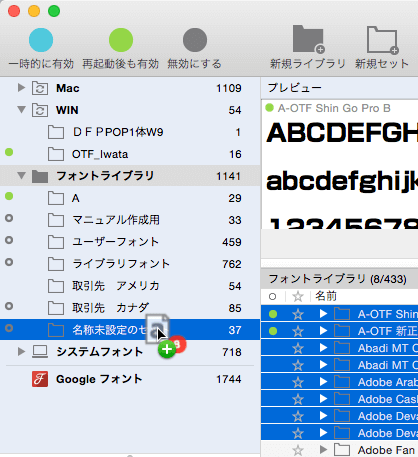418x457 pixels.
Task: Expand the Adobe Arab family row
Action: 323,382
